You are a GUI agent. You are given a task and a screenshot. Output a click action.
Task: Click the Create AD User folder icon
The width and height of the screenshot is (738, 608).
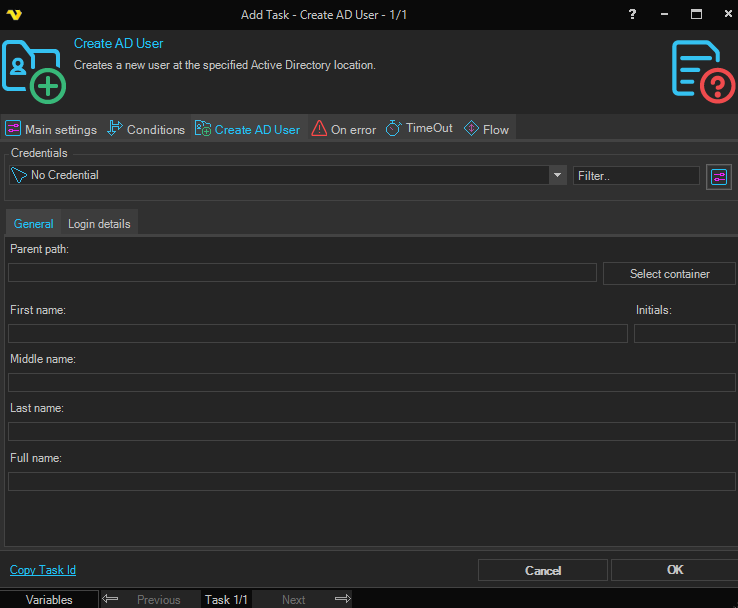click(33, 70)
